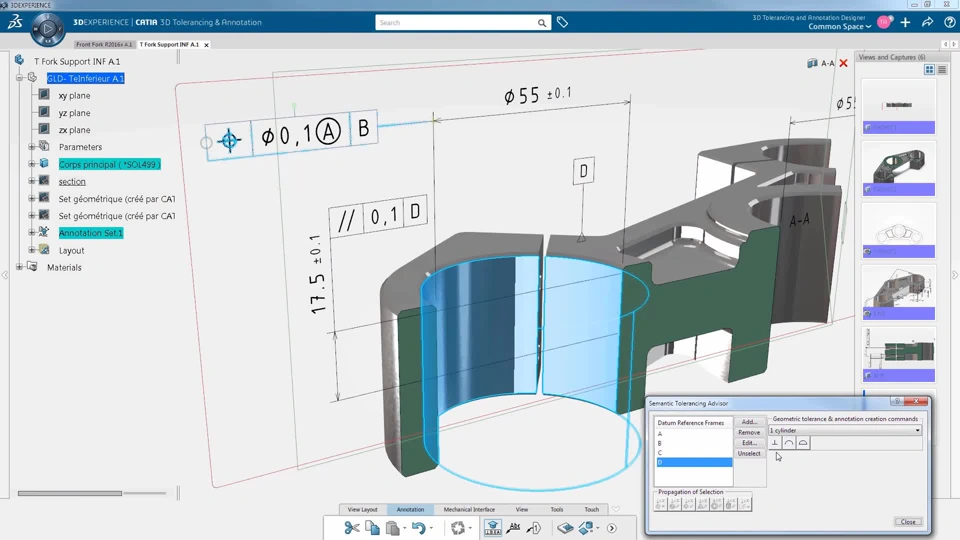The image size is (960, 540).
Task: Close the T Fork Support INF A.1 tab
Action: pyautogui.click(x=206, y=45)
